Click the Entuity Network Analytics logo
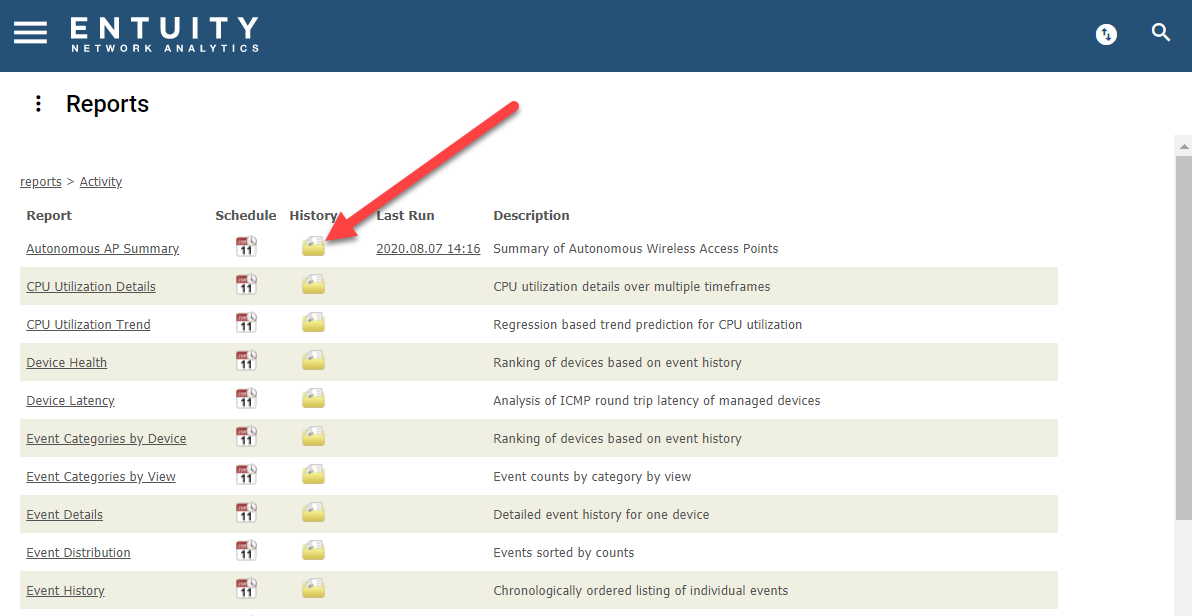This screenshot has width=1192, height=616. pyautogui.click(x=164, y=34)
